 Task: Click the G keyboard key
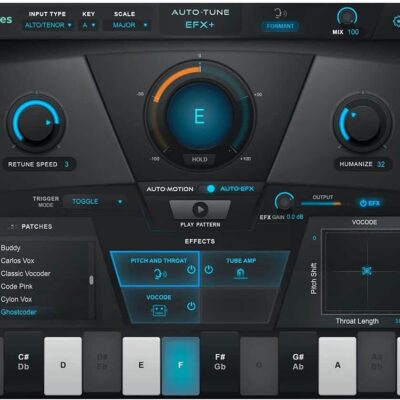click(x=259, y=366)
